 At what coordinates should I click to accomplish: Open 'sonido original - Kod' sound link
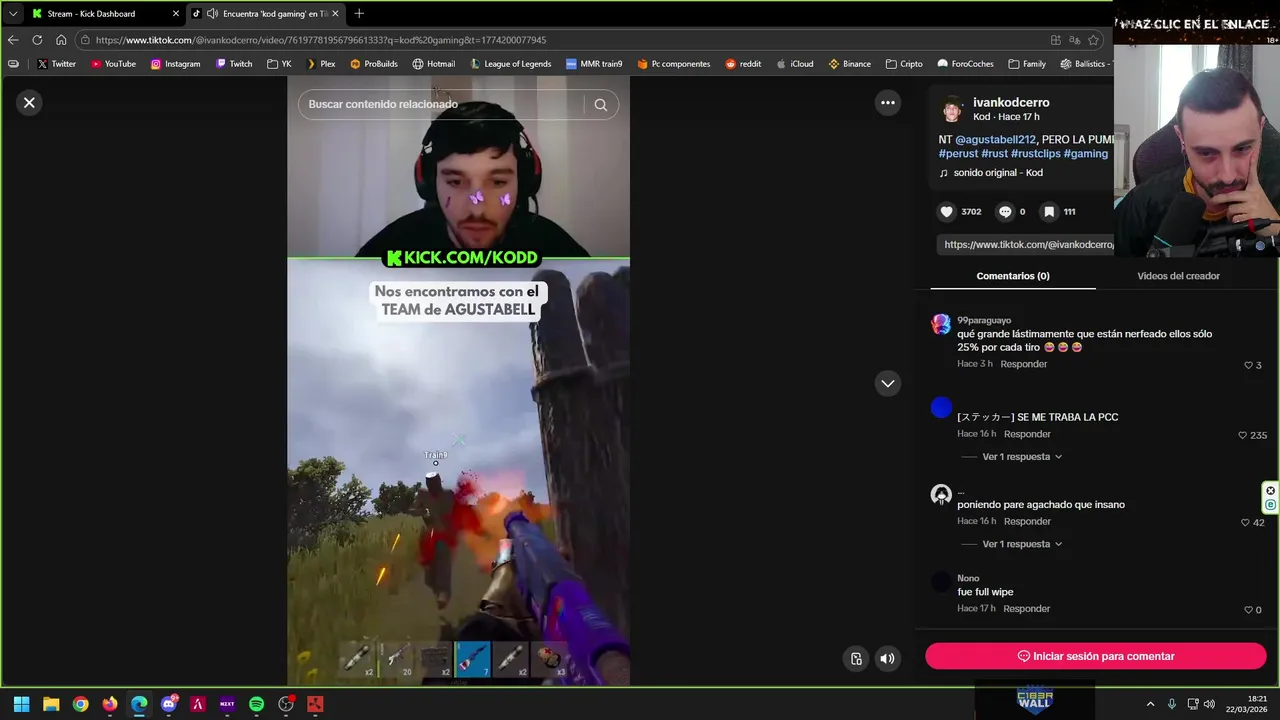pyautogui.click(x=998, y=173)
